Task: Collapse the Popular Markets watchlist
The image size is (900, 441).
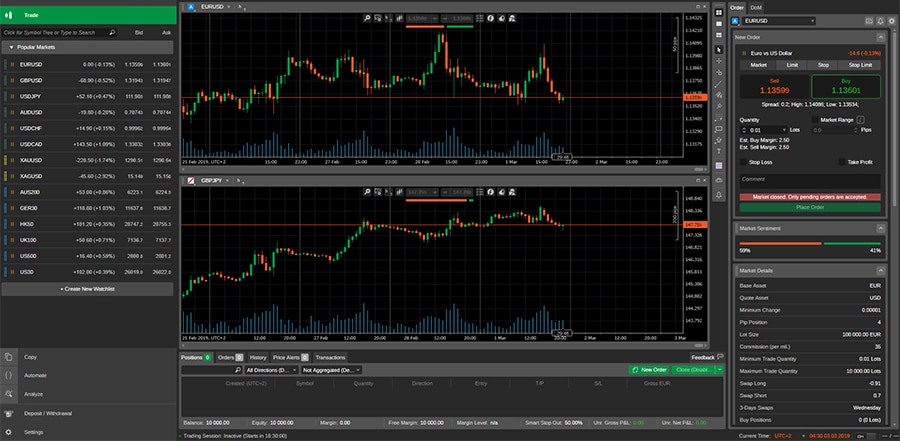Action: 11,47
